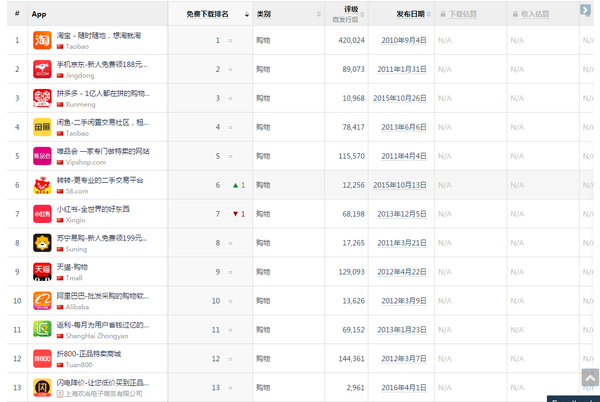Click the lock icon beside 收入估算 header

click(x=515, y=14)
